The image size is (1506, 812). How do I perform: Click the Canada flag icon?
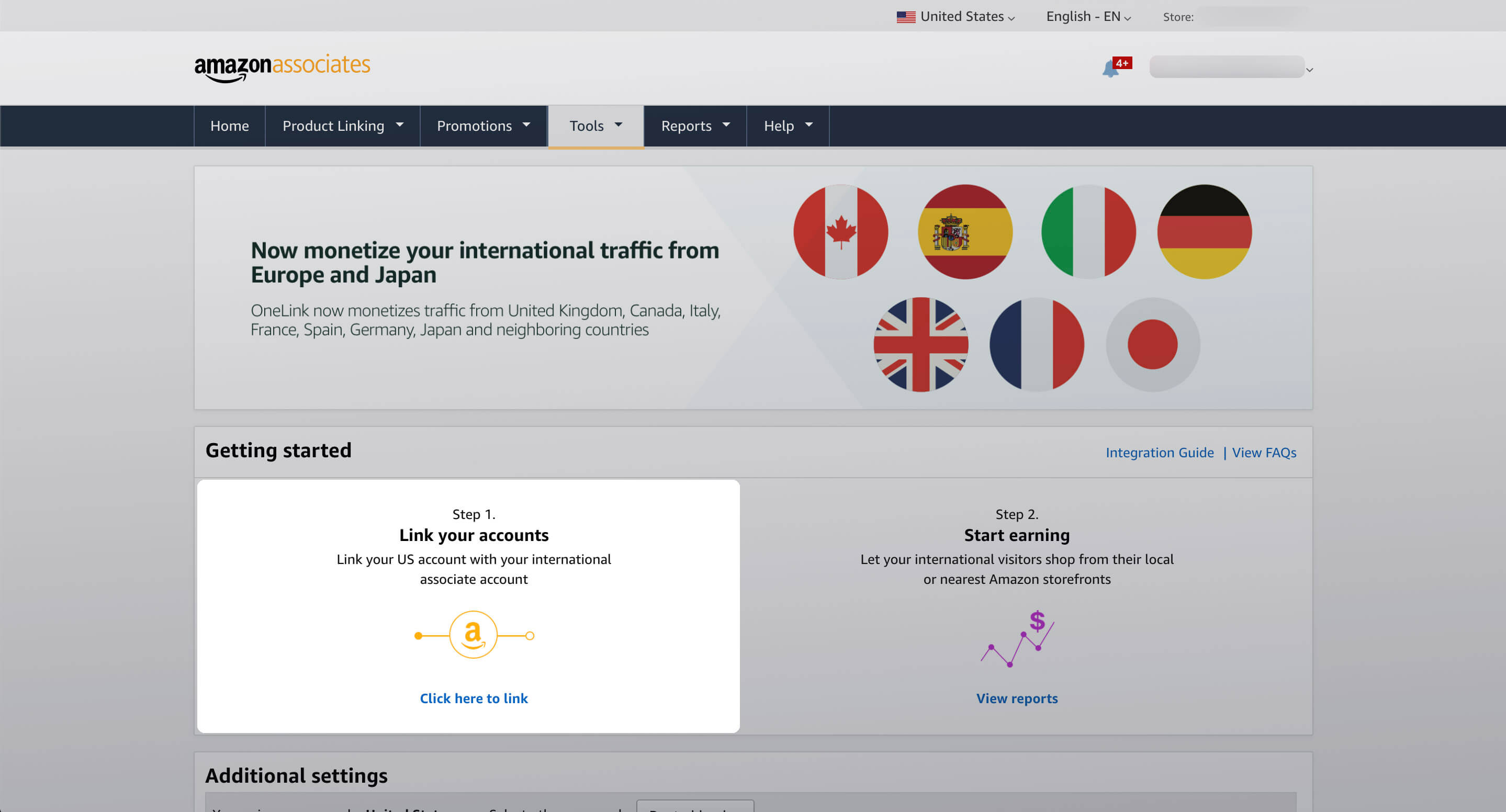tap(843, 232)
